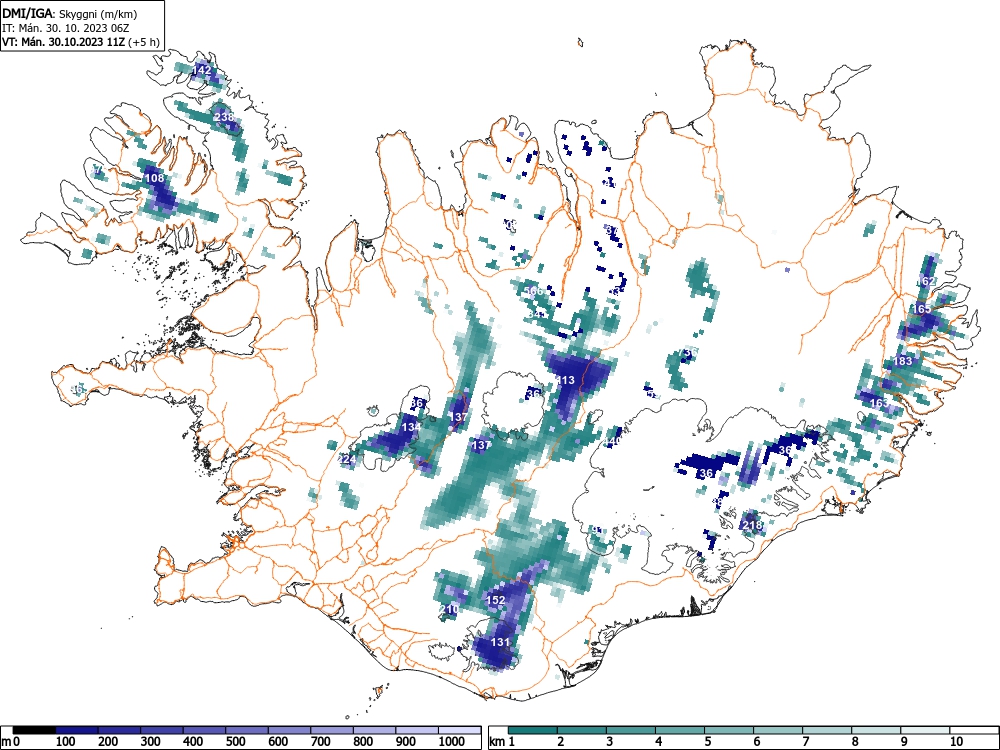This screenshot has height=750, width=1000.
Task: Click the map value label '142'
Action: (202, 70)
